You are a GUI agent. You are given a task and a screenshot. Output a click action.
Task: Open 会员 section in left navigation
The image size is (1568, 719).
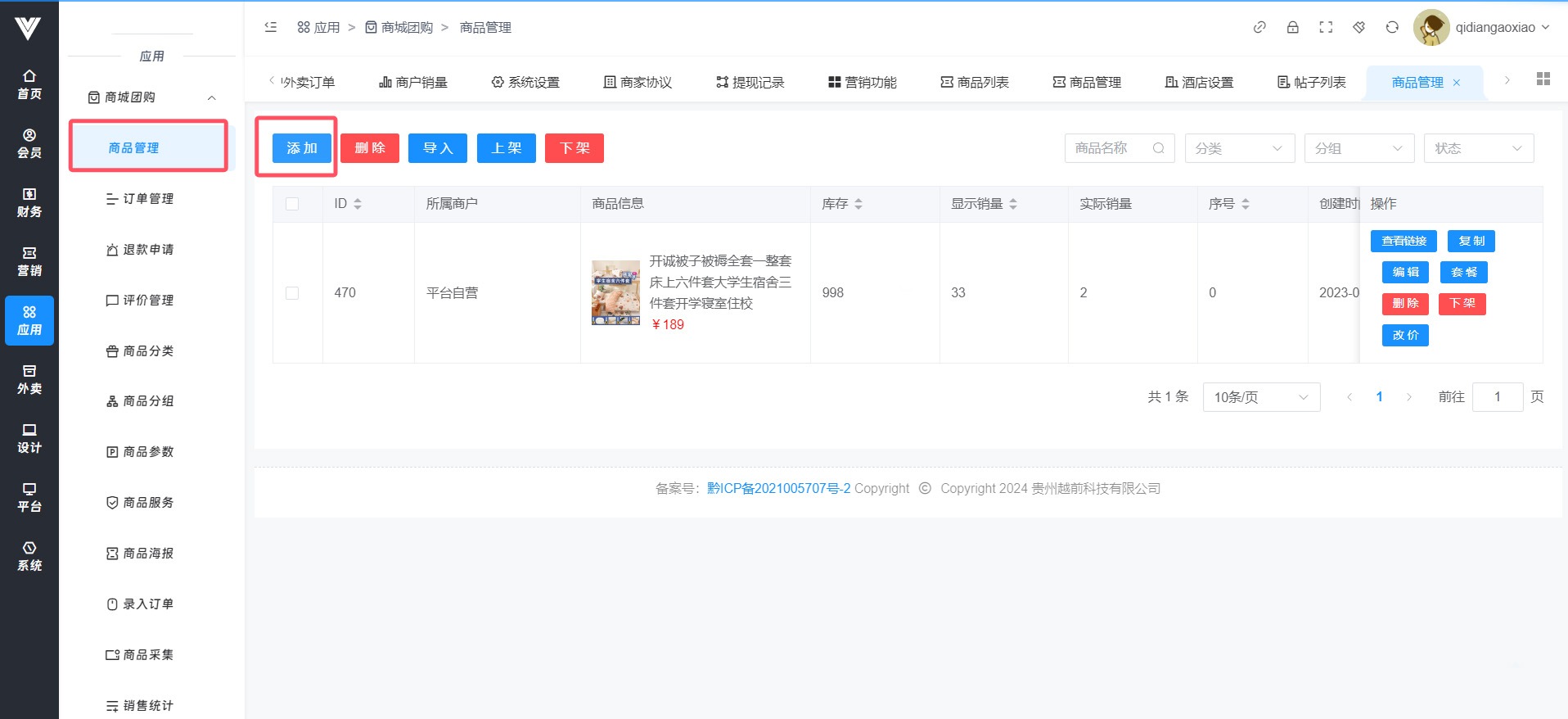(x=29, y=143)
